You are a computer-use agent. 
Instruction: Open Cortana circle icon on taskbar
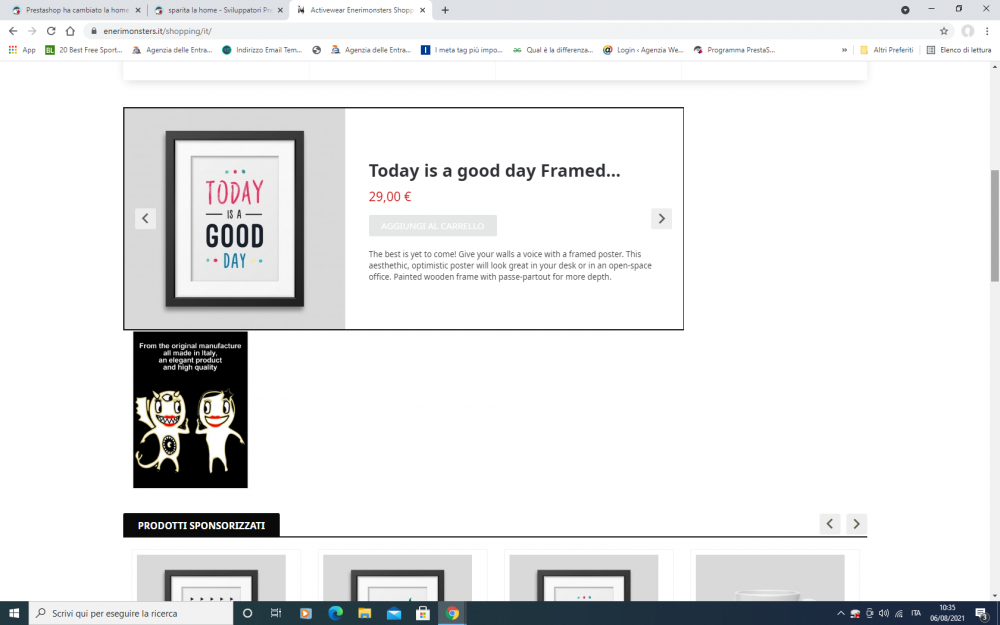coord(247,613)
